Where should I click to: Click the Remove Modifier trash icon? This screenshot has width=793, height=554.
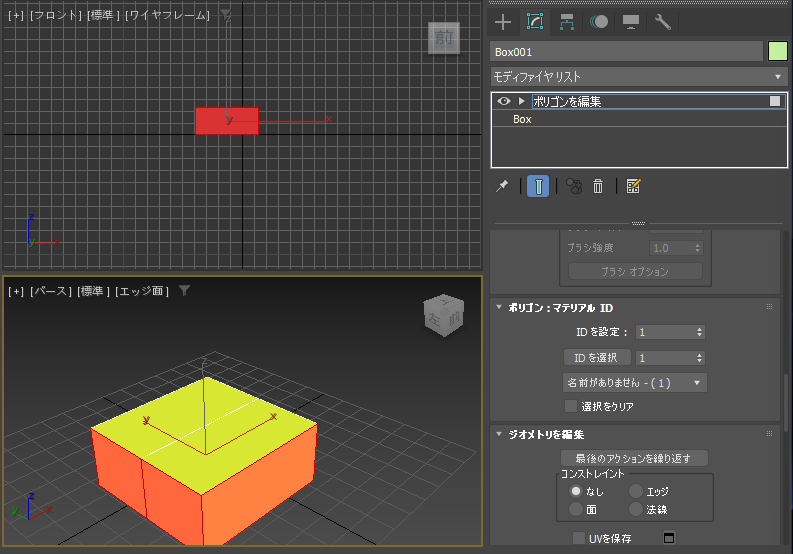(598, 186)
